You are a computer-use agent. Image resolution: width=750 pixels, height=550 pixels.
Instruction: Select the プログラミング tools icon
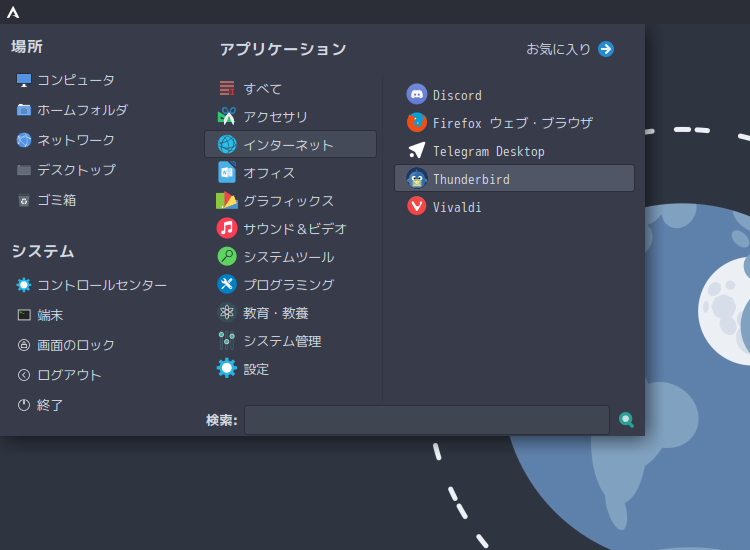(x=227, y=284)
